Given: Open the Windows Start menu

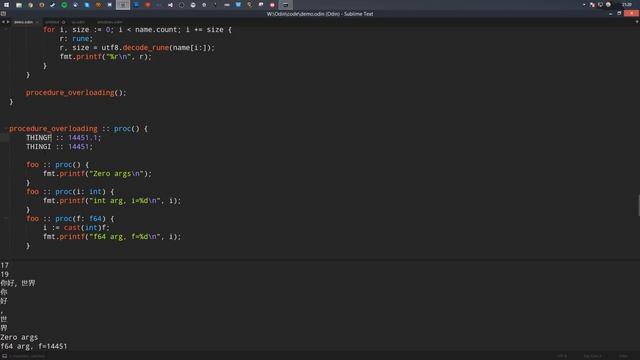Looking at the screenshot, I should tap(6, 5).
